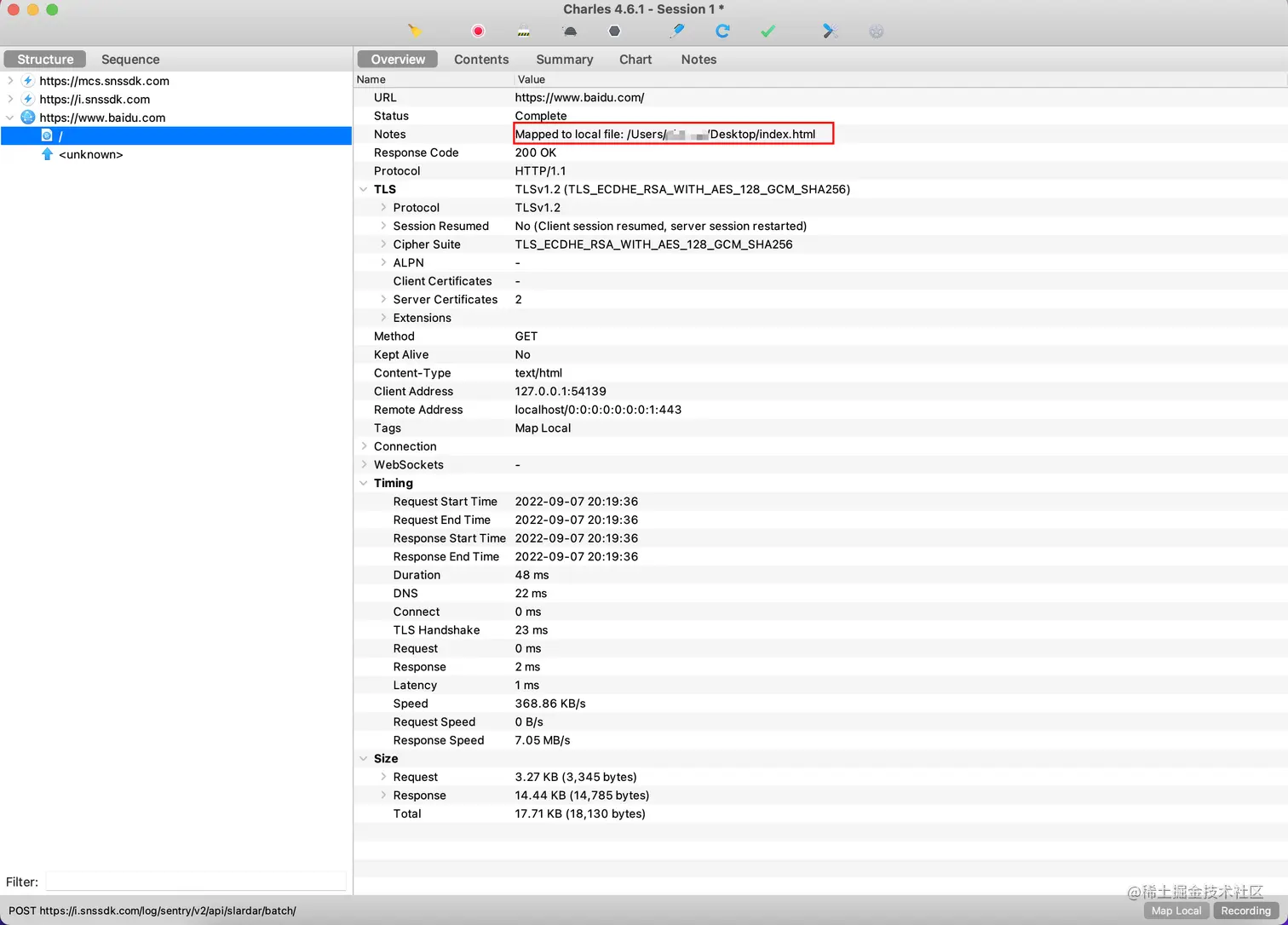Click the Name column header
The image size is (1288, 925).
coord(434,79)
